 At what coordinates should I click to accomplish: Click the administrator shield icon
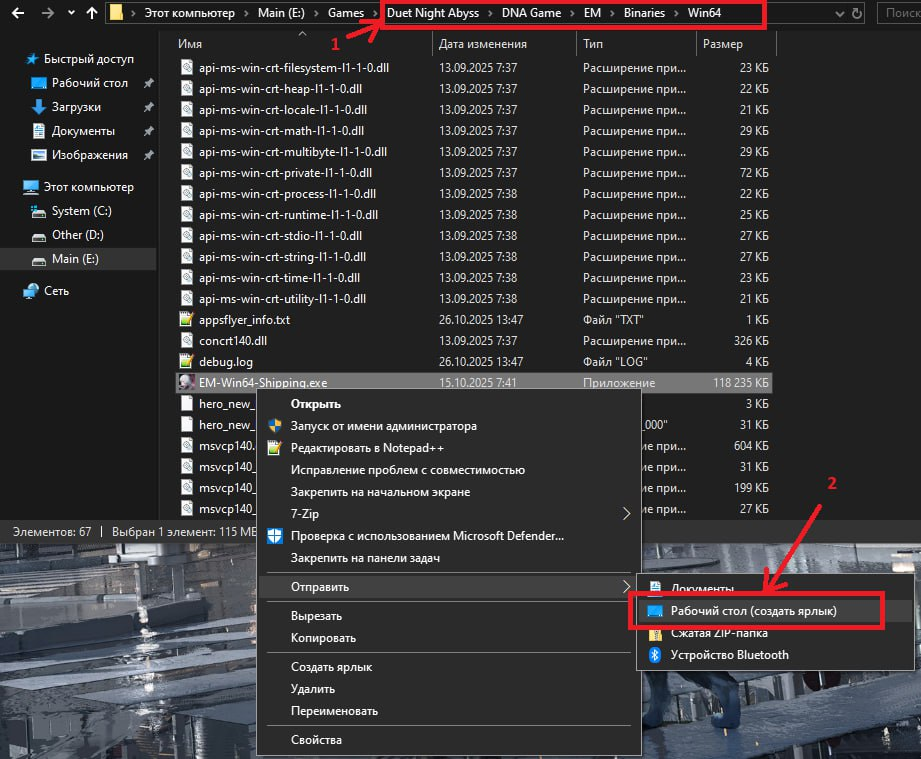point(274,426)
